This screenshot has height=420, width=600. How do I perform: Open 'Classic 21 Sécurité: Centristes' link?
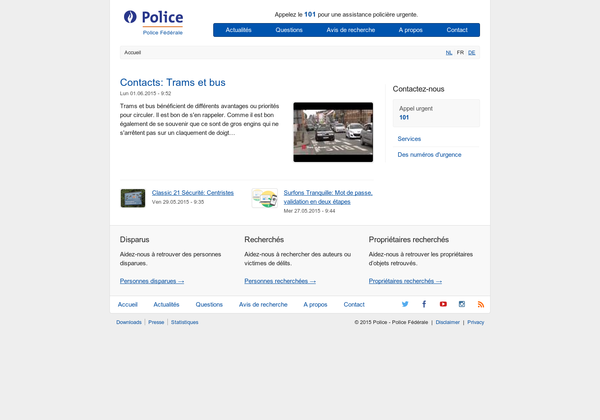click(x=192, y=193)
